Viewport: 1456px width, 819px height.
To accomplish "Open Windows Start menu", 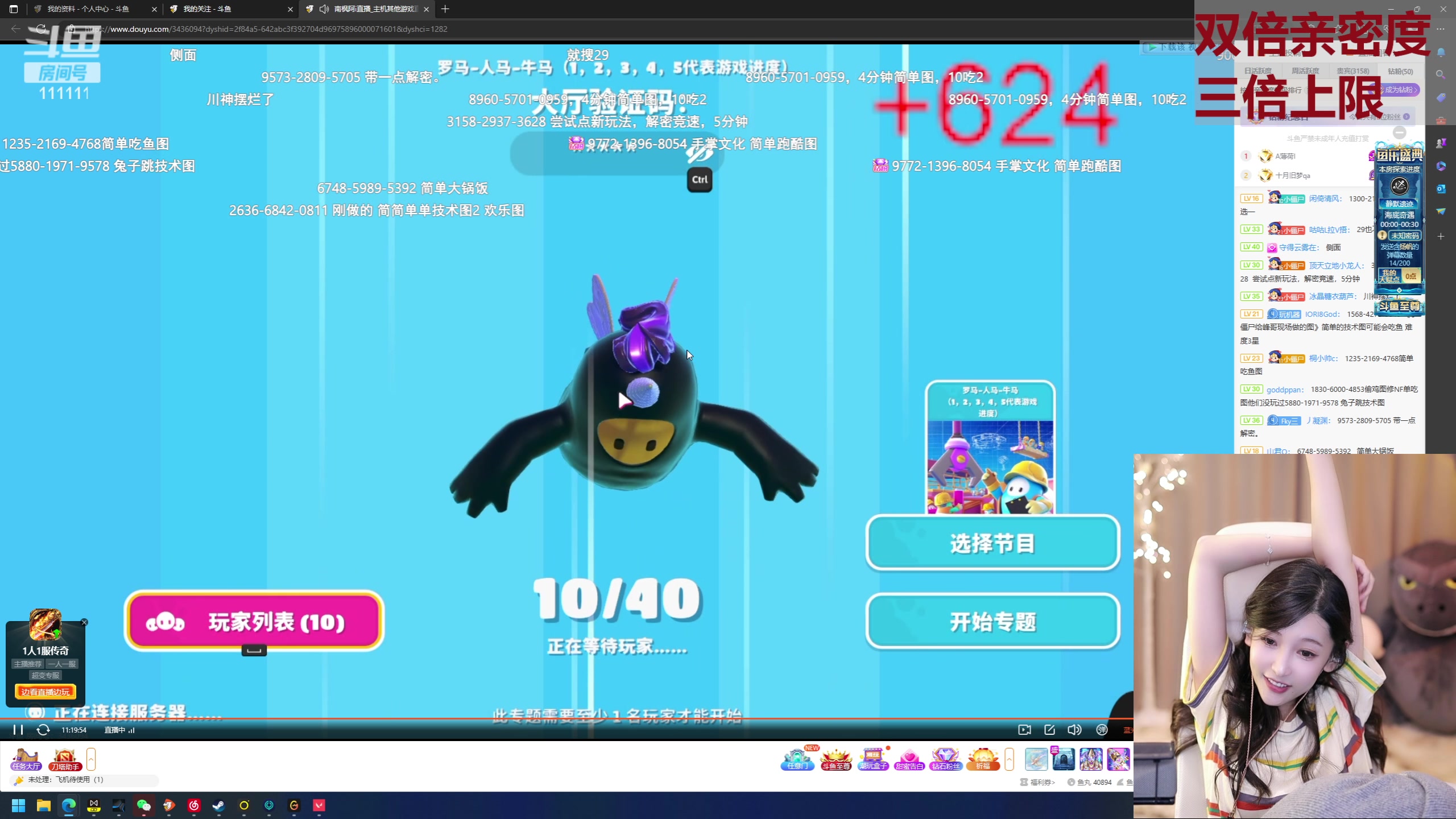I will pos(18,805).
